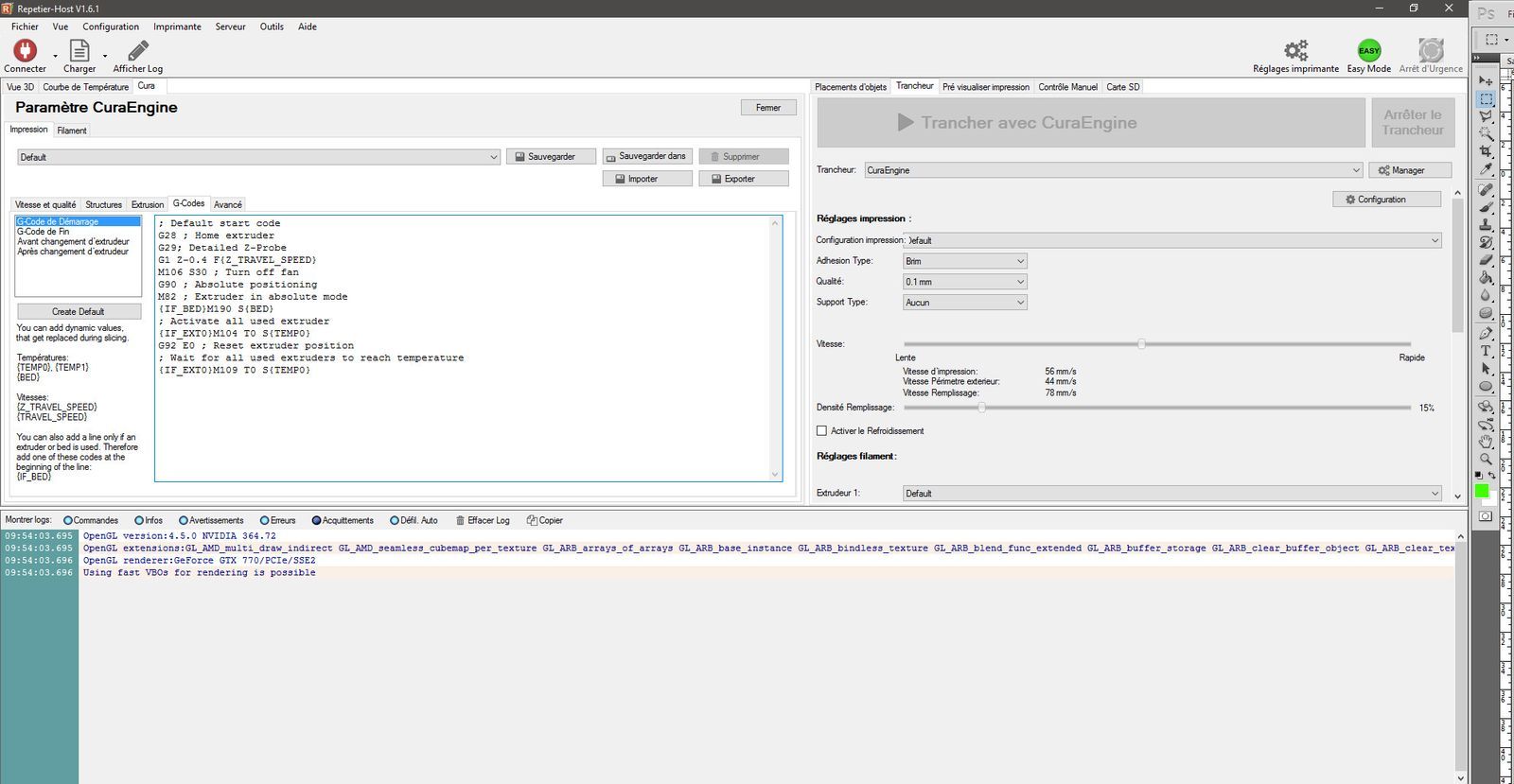The width and height of the screenshot is (1514, 784).
Task: Select Photoshop's Brush tool
Action: pos(1486,207)
